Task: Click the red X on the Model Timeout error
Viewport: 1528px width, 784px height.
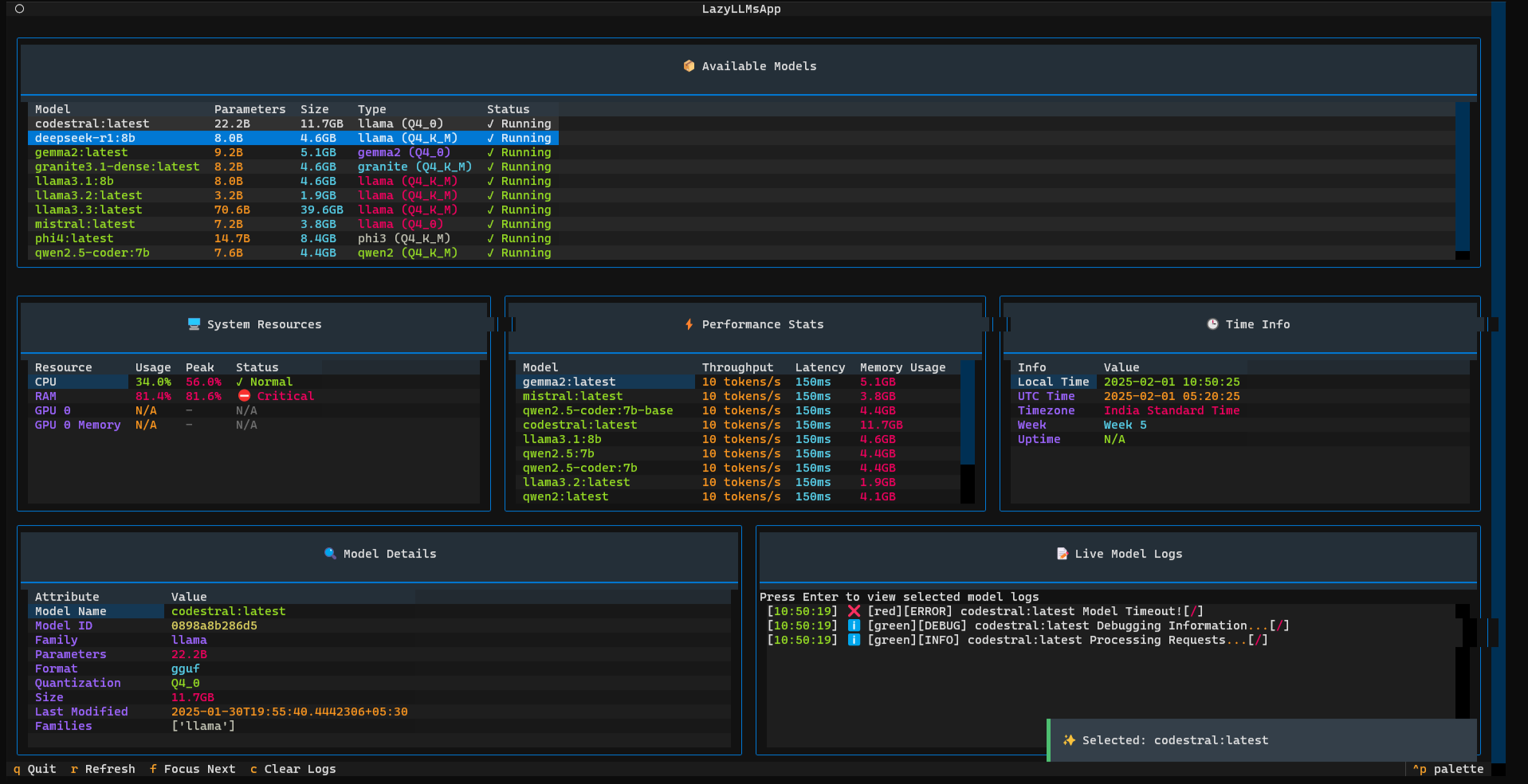Action: coord(853,610)
